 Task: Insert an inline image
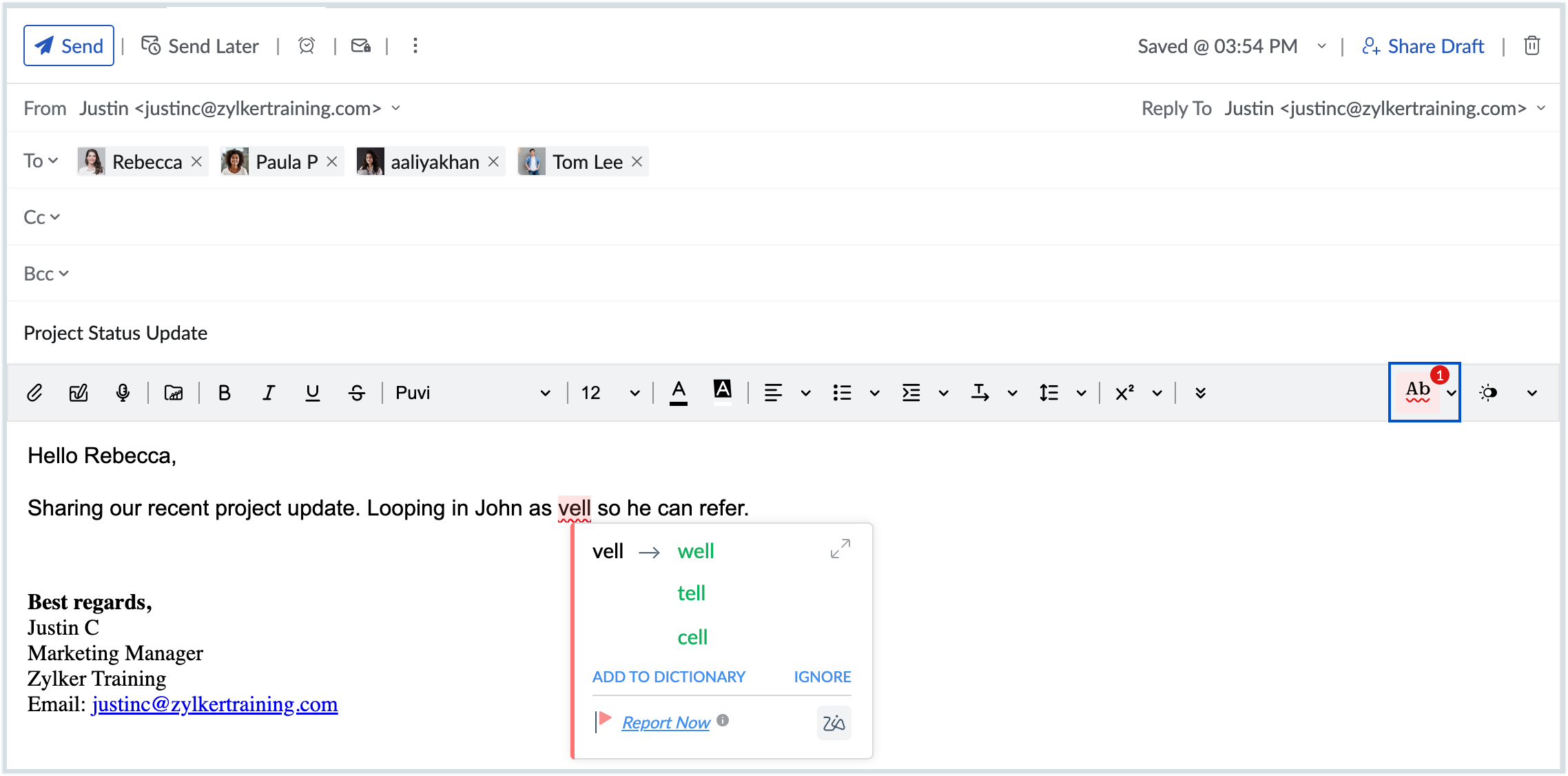click(x=172, y=392)
